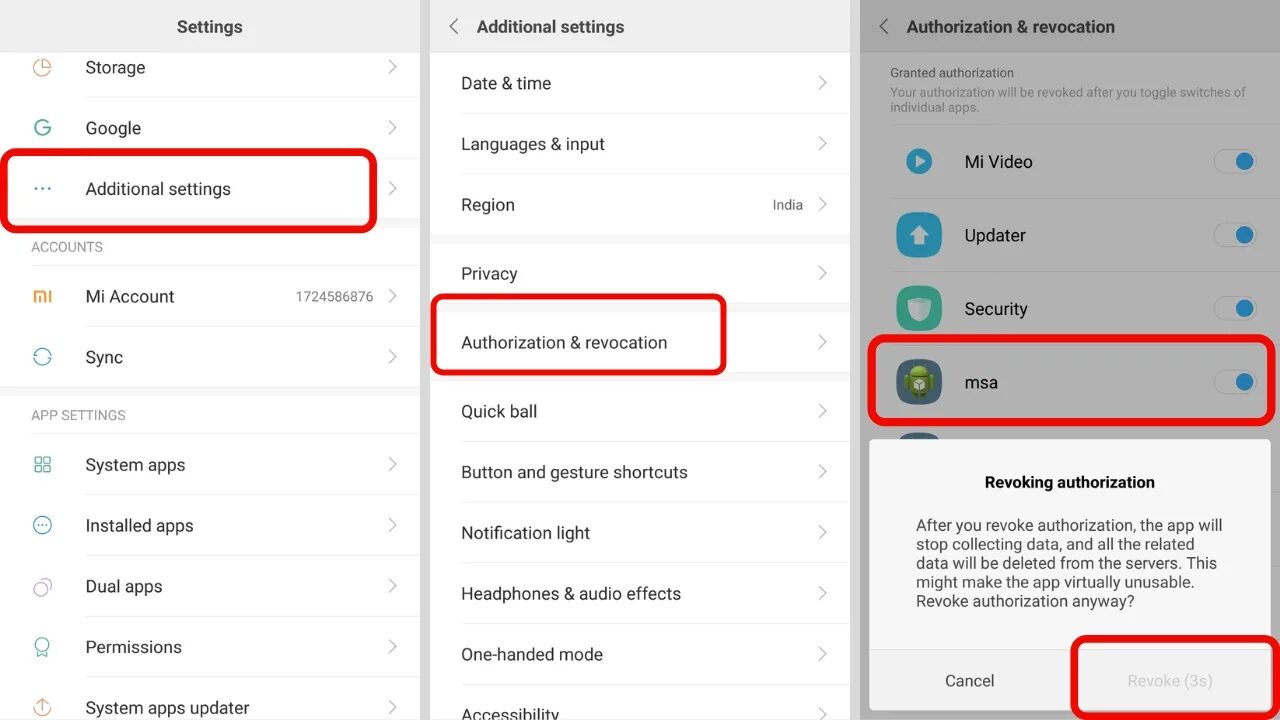Open Date & time chevron

[x=823, y=83]
